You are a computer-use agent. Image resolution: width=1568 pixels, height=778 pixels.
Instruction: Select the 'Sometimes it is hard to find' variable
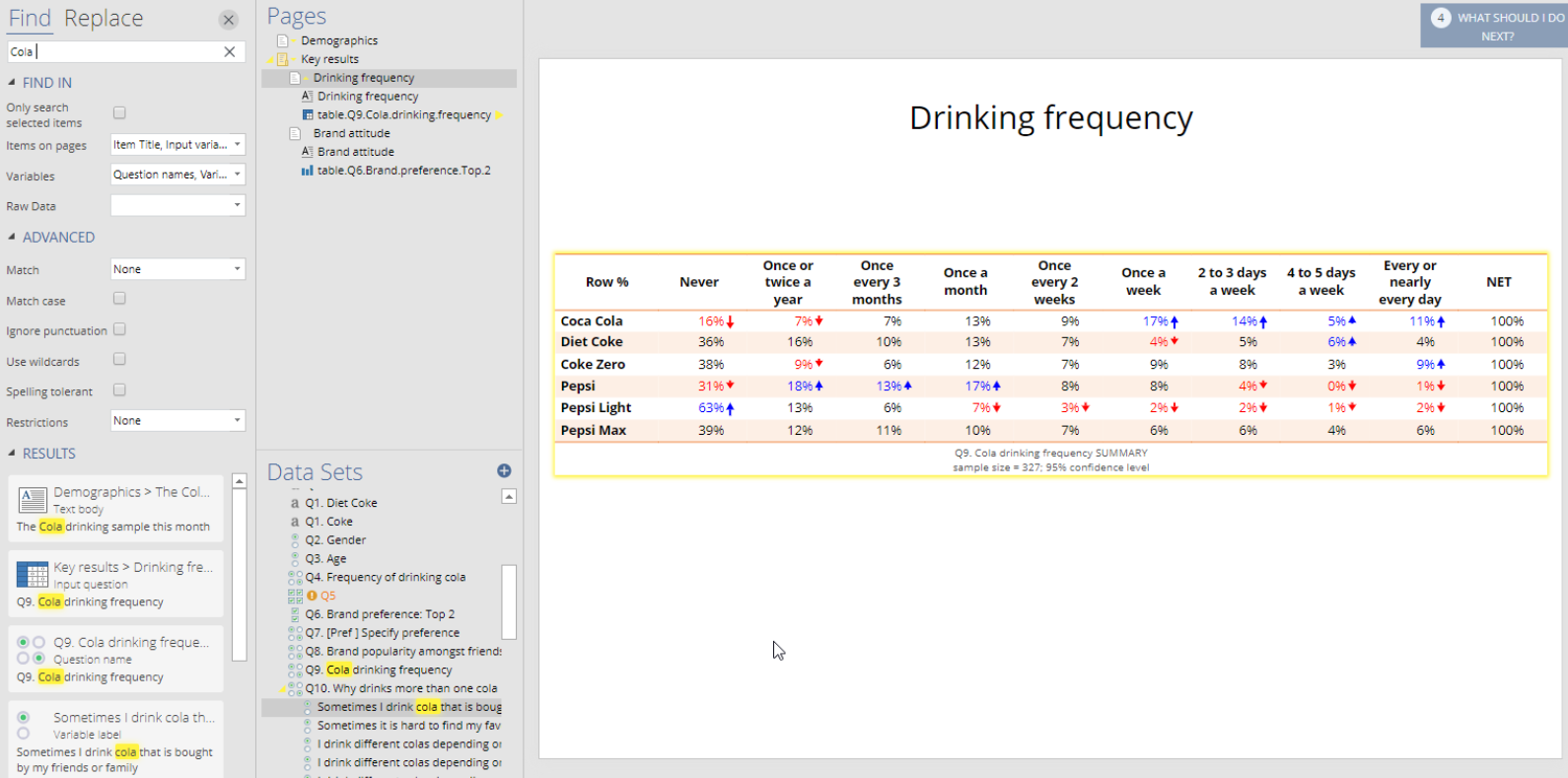point(409,726)
